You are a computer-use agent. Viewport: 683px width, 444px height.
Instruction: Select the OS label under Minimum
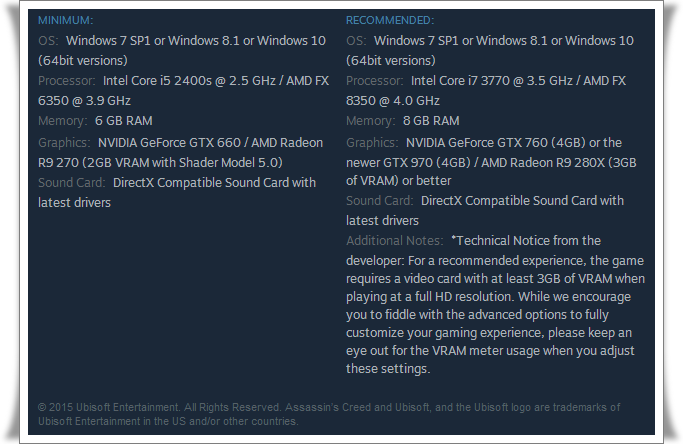(48, 41)
